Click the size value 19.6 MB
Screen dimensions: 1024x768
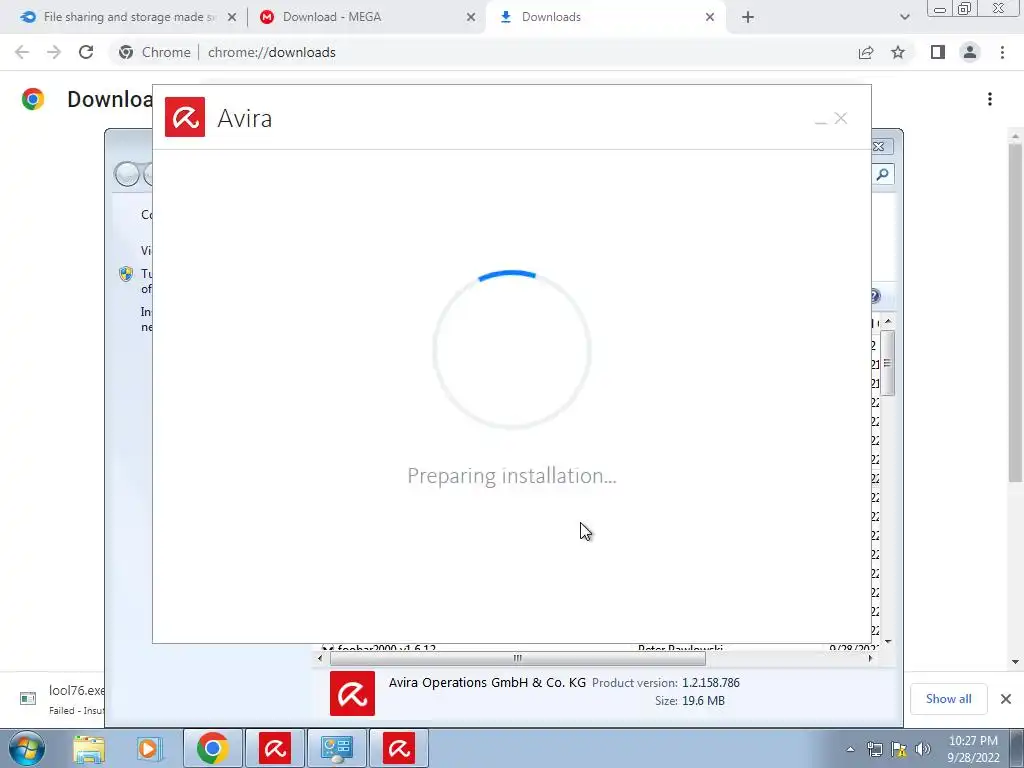[x=703, y=701]
